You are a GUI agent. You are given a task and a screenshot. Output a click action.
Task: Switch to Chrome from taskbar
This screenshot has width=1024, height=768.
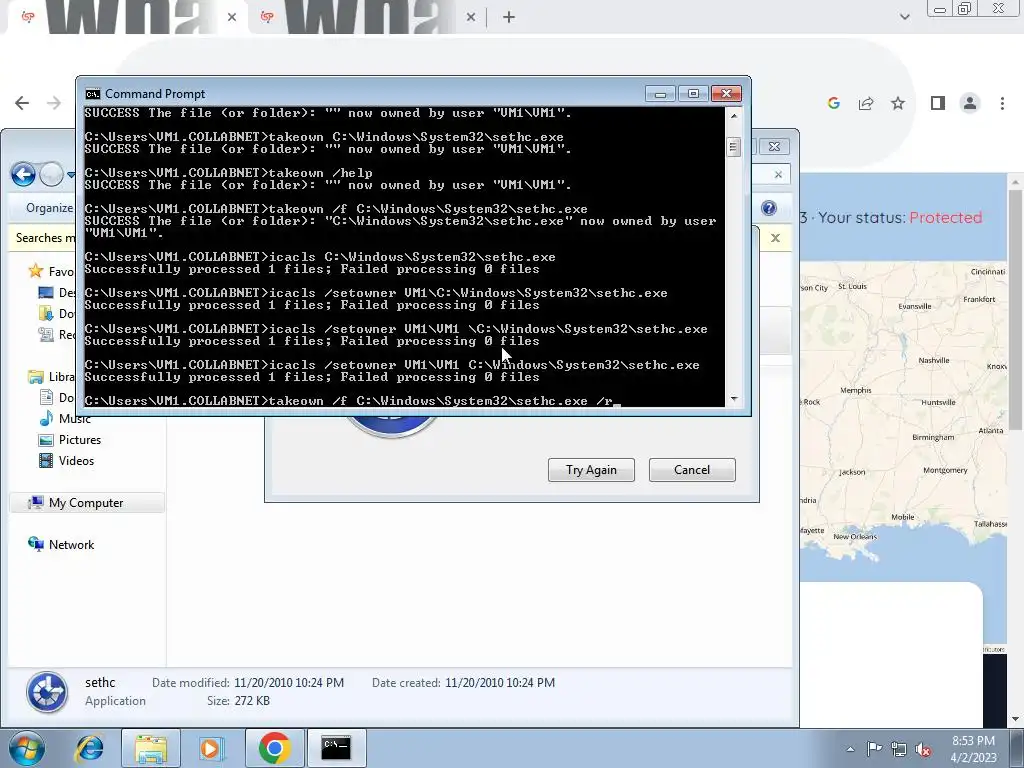pos(274,748)
